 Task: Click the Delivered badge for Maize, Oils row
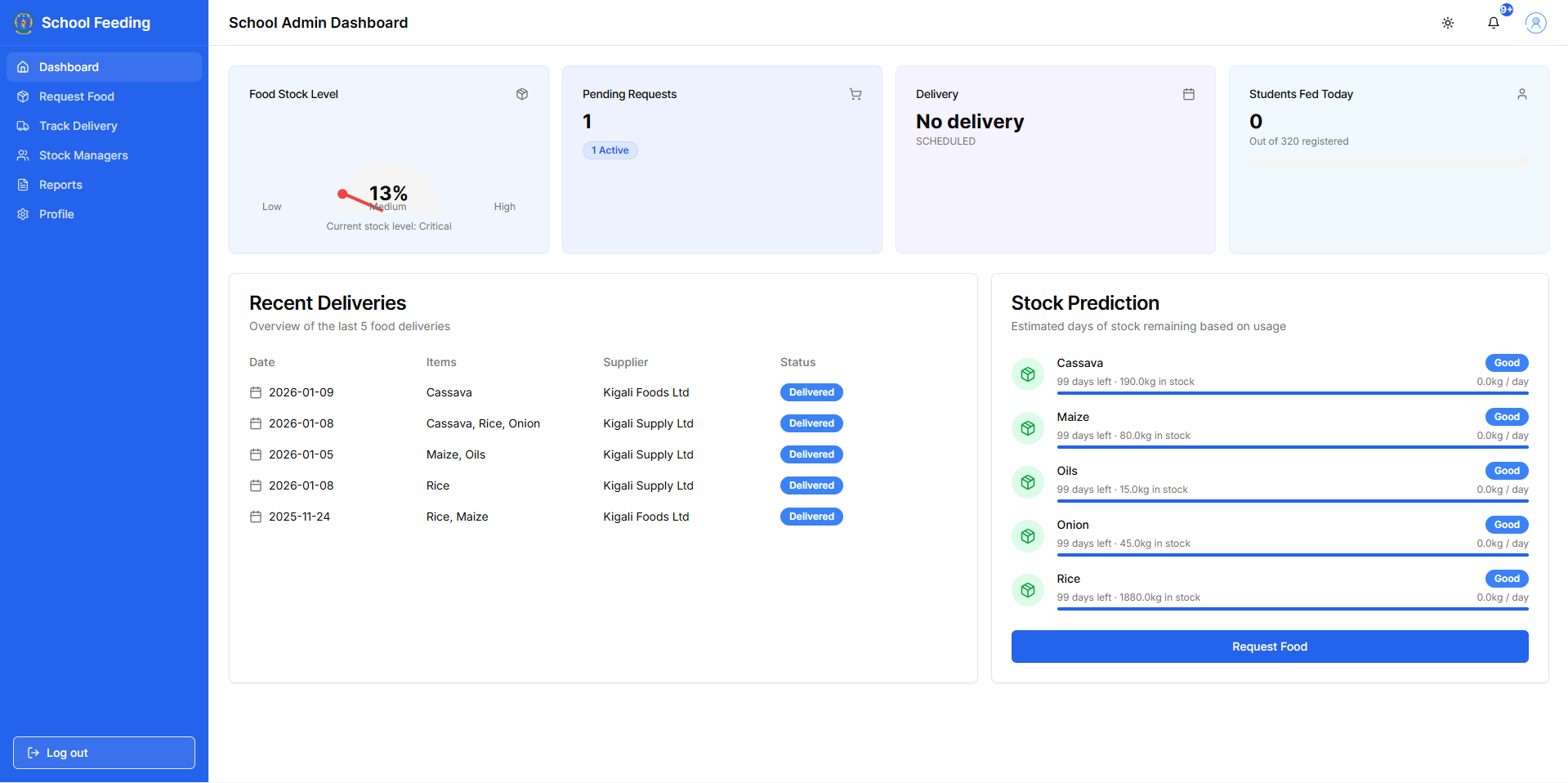(x=811, y=454)
